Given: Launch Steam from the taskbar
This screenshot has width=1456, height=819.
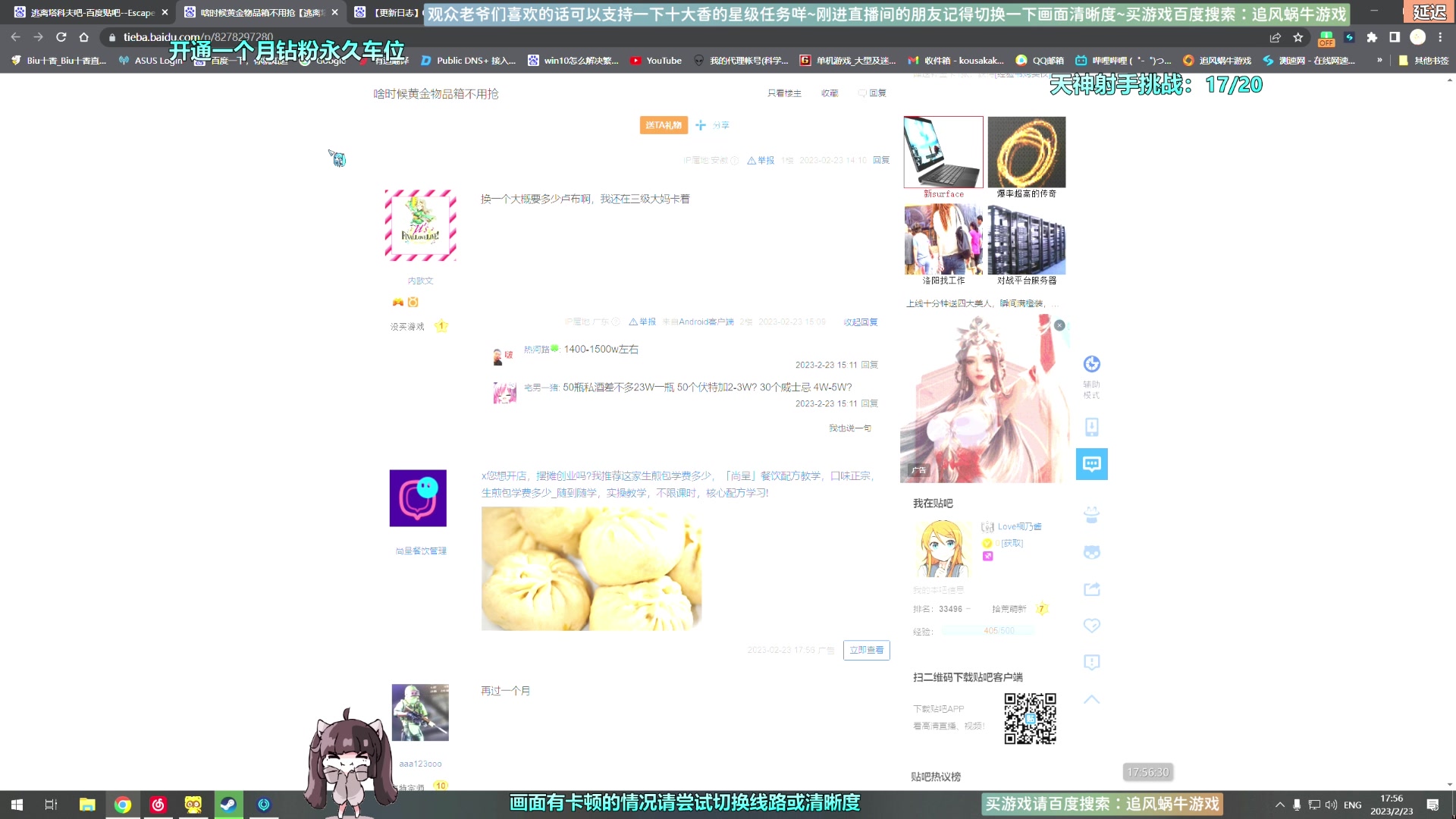Looking at the screenshot, I should 228,805.
